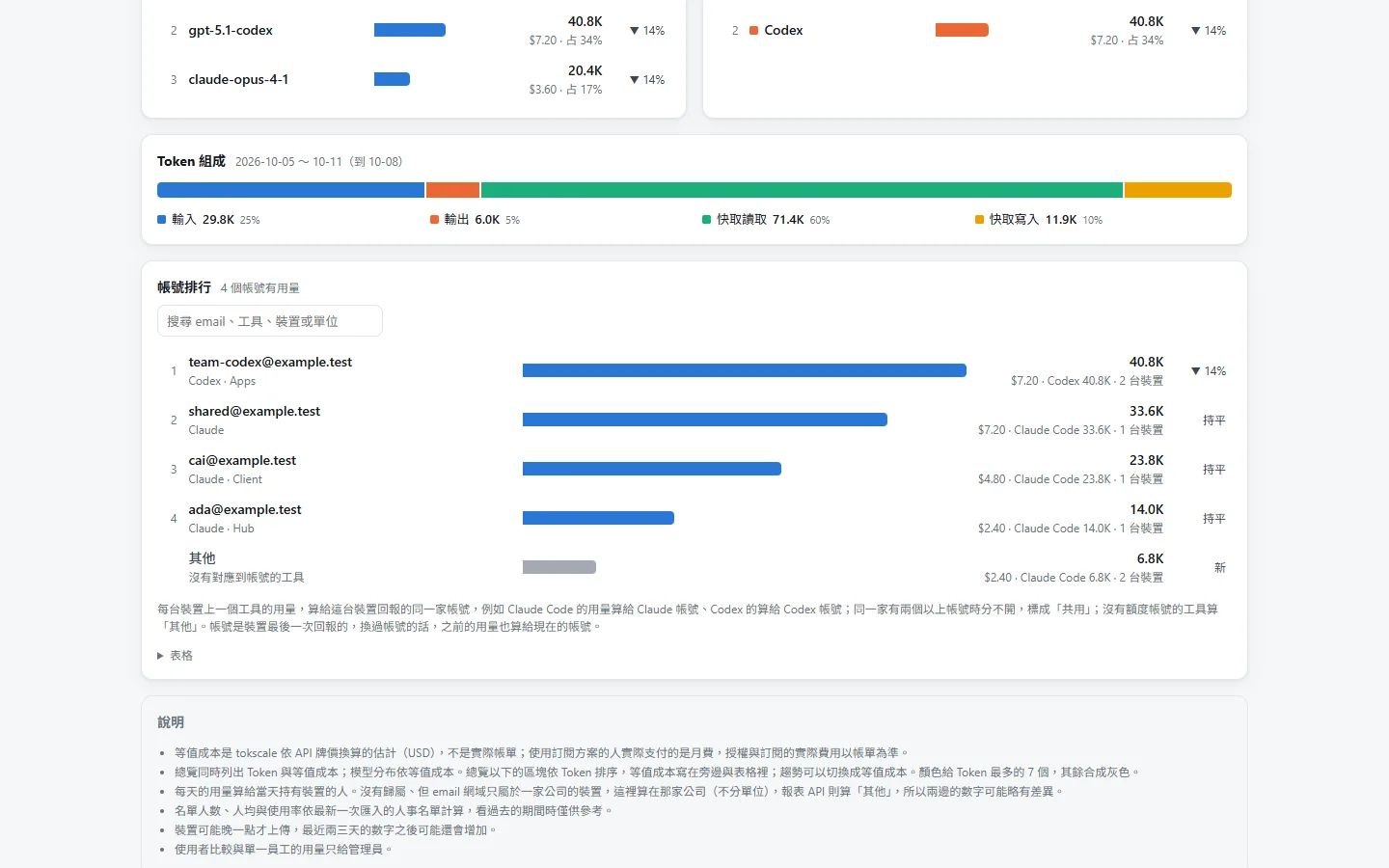
Task: Click the 持平 label for shared@example.test
Action: [x=1214, y=420]
